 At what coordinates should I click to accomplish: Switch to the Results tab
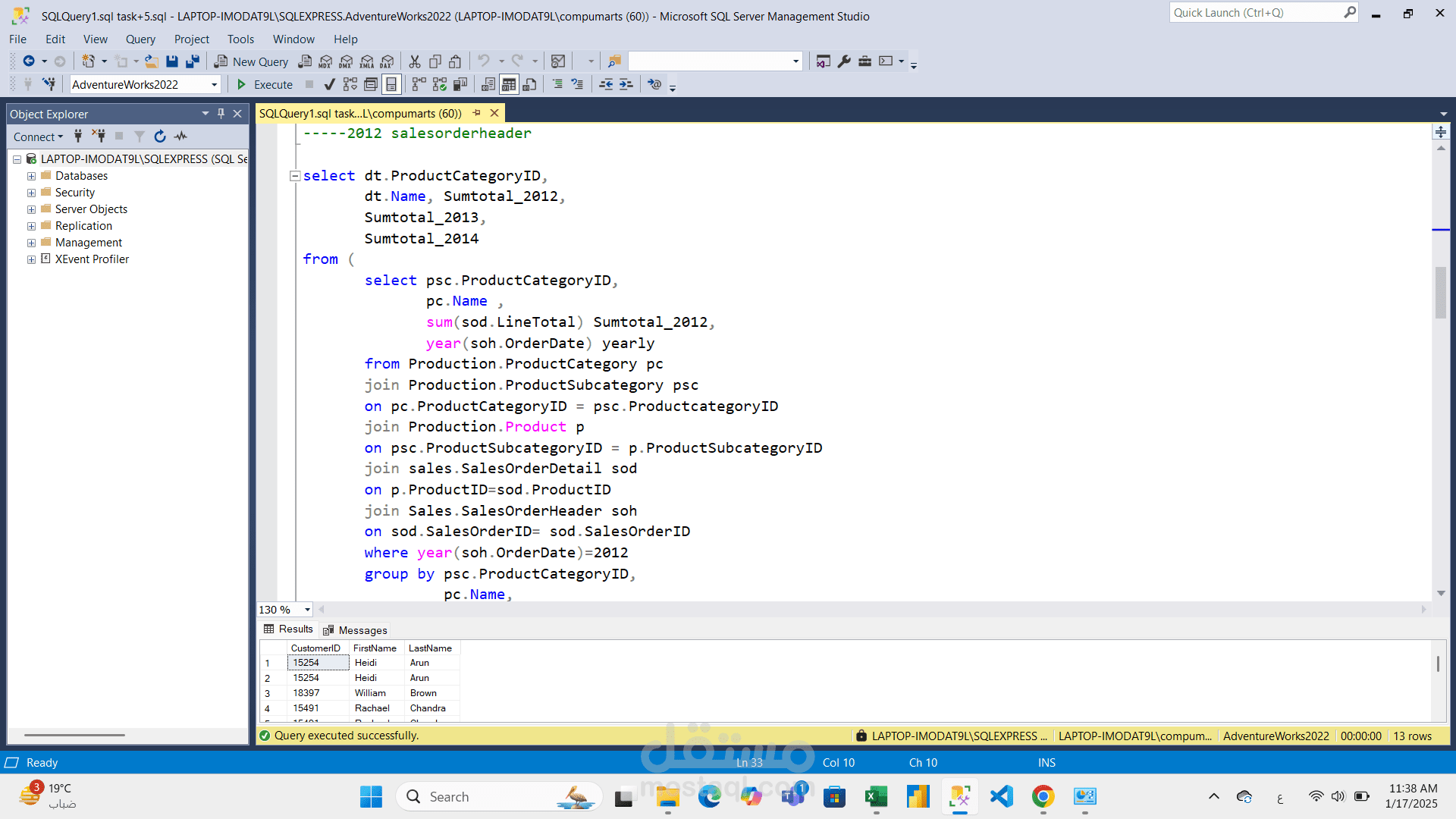pos(288,629)
